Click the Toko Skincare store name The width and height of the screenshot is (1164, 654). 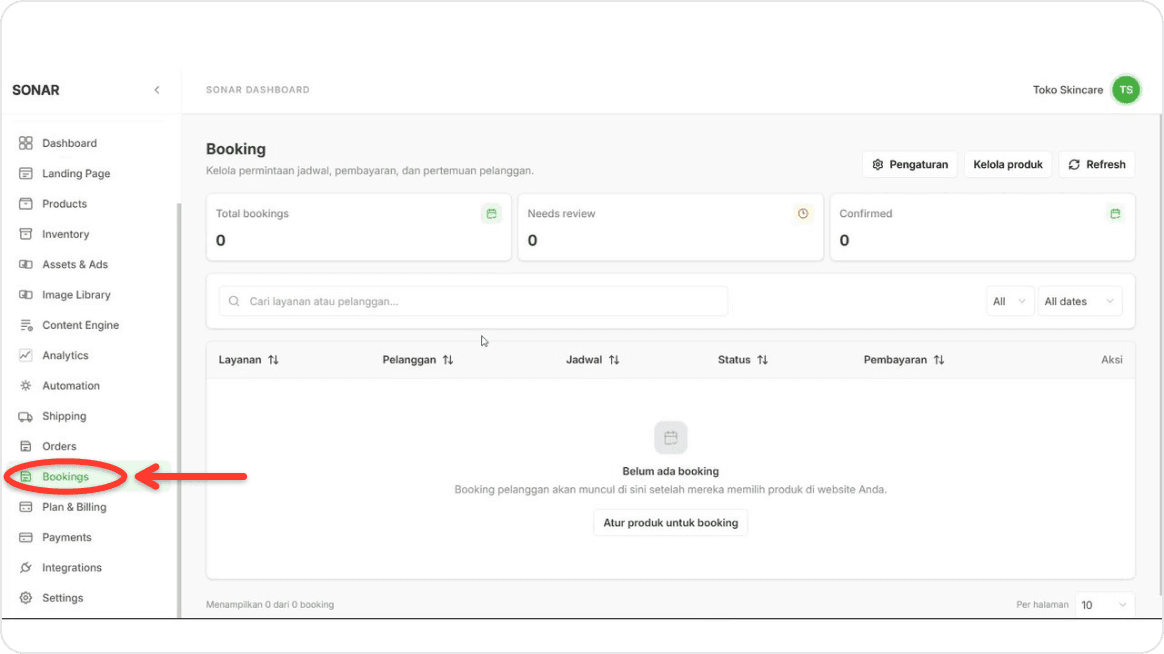(1067, 90)
